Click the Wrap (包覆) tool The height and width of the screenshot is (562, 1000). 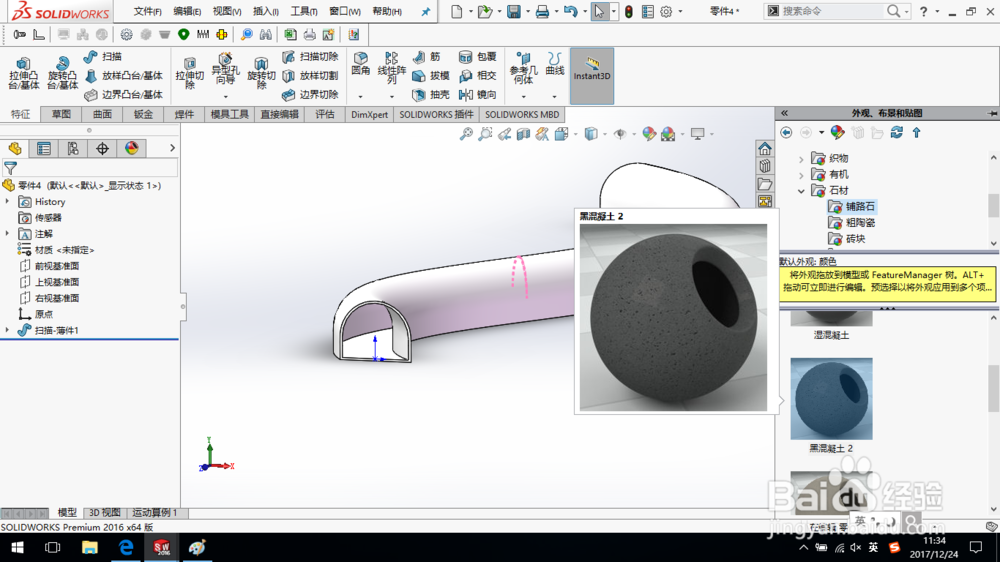click(x=478, y=57)
